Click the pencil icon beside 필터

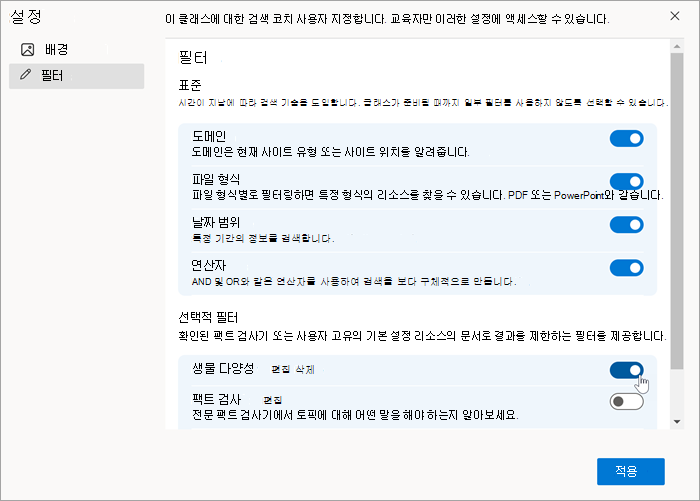pyautogui.click(x=26, y=75)
